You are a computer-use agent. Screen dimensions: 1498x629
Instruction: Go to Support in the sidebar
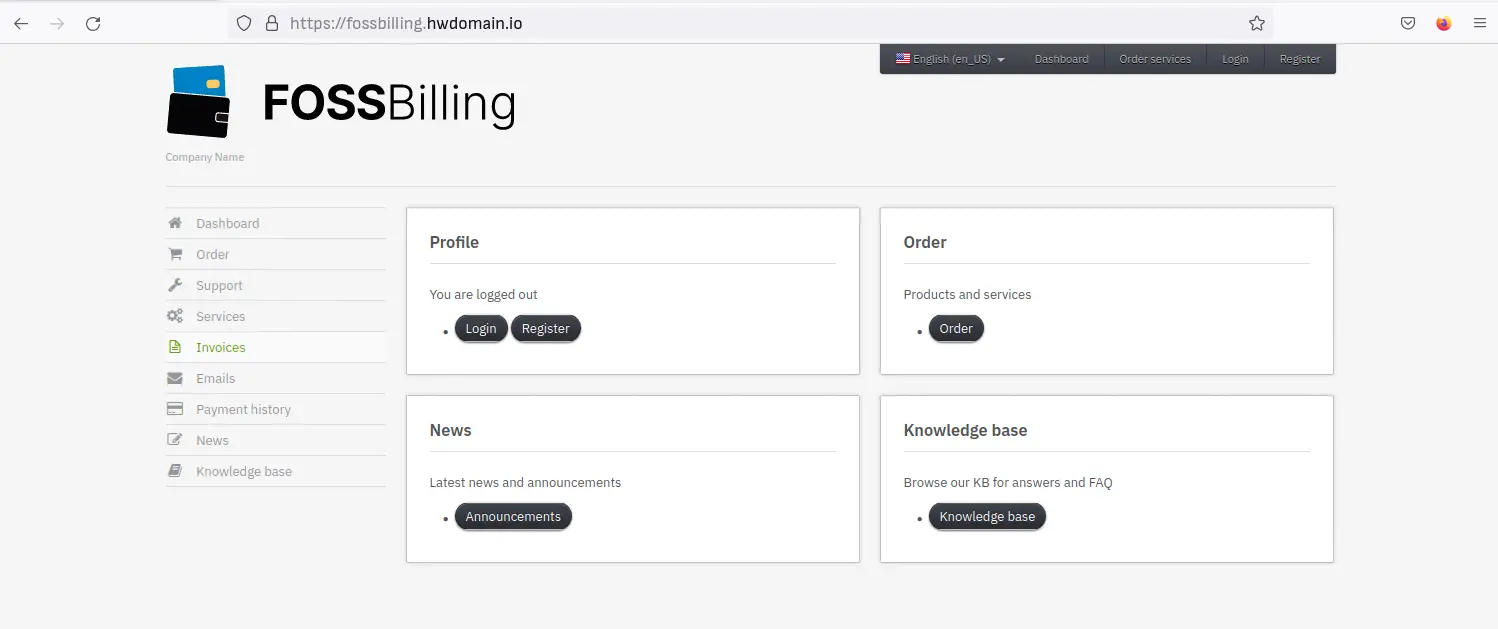[x=276, y=285]
